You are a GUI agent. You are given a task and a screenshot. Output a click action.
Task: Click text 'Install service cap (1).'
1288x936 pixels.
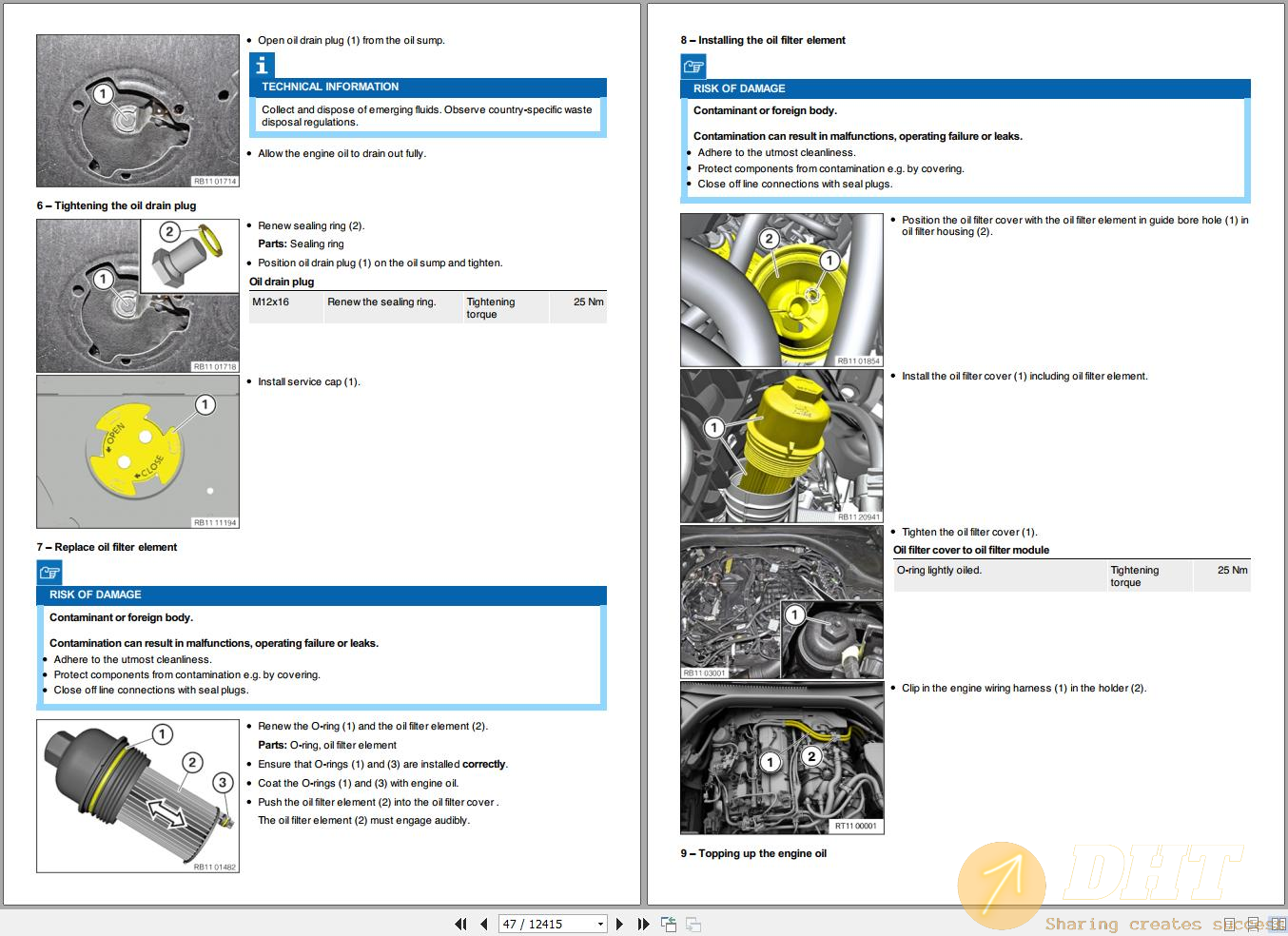[x=309, y=381]
